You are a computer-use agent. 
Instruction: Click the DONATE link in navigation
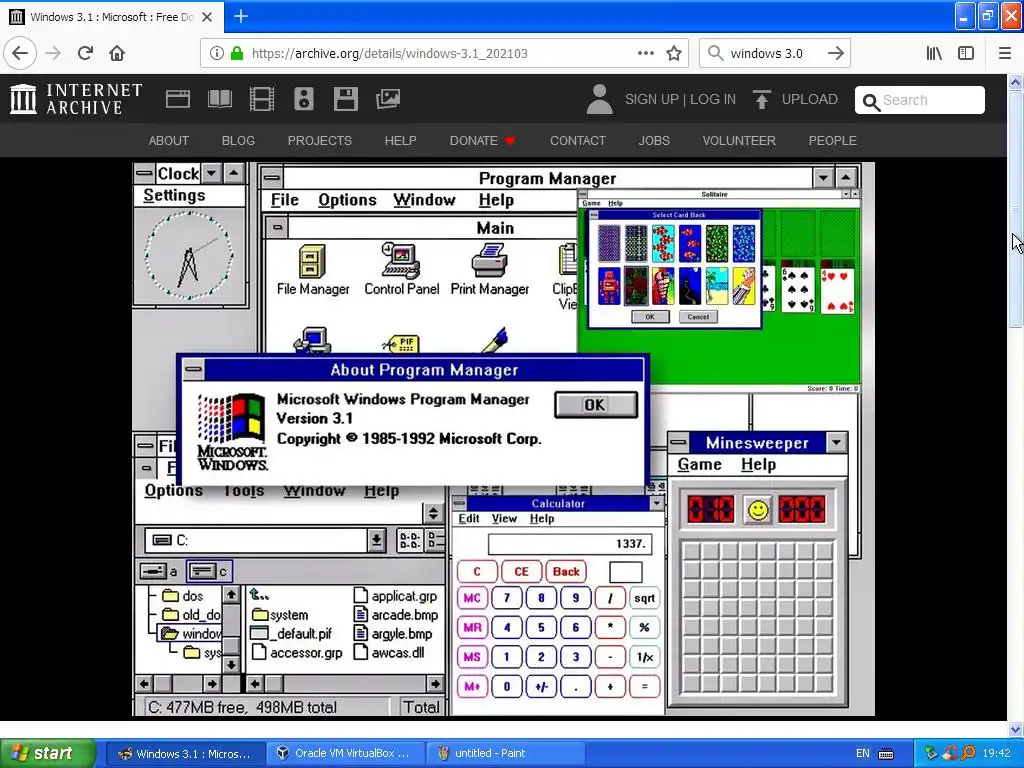tap(482, 140)
